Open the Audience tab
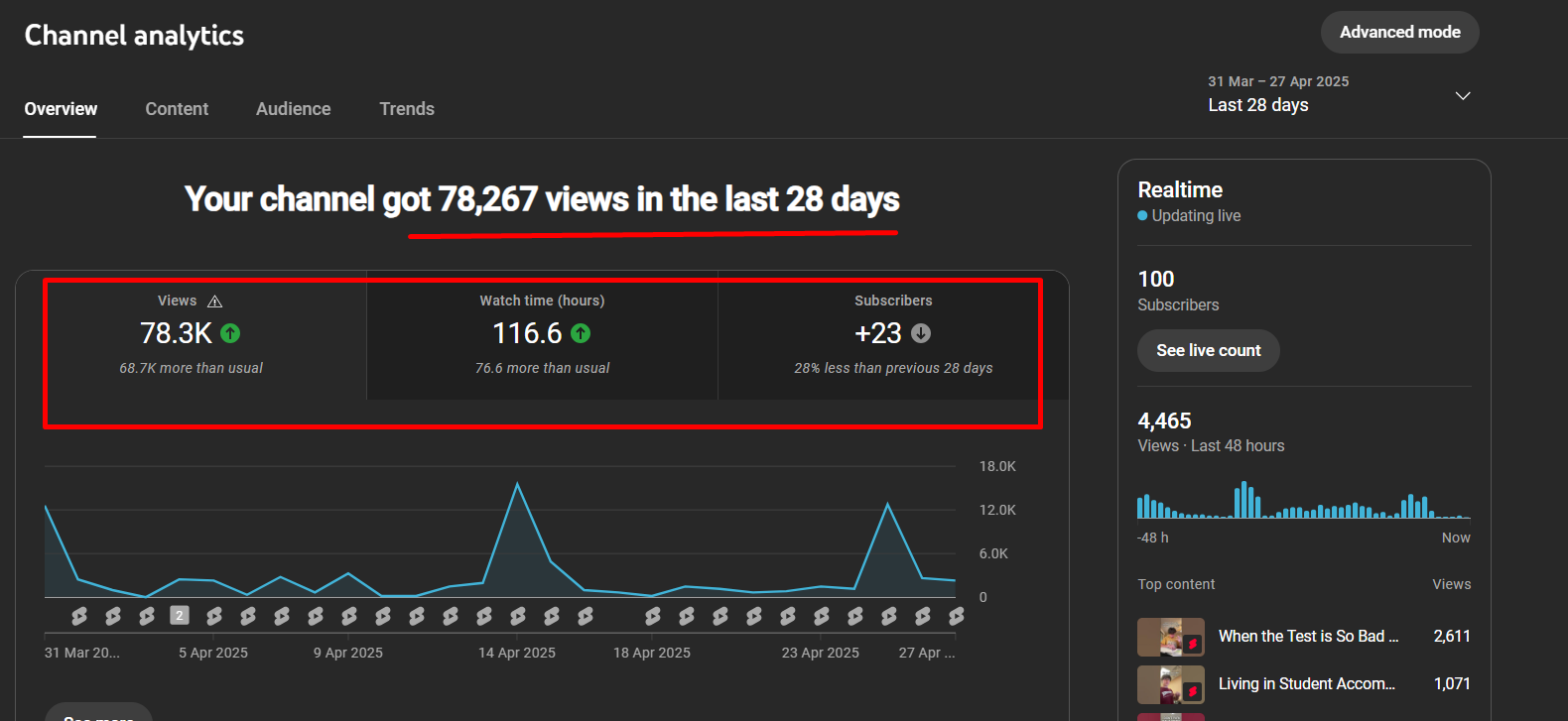 tap(293, 109)
